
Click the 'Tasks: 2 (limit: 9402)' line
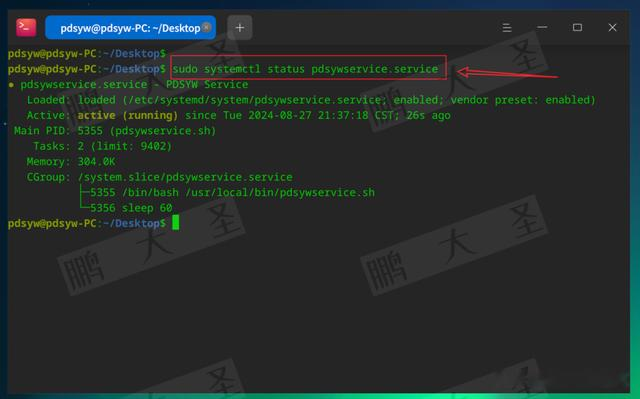(x=102, y=146)
